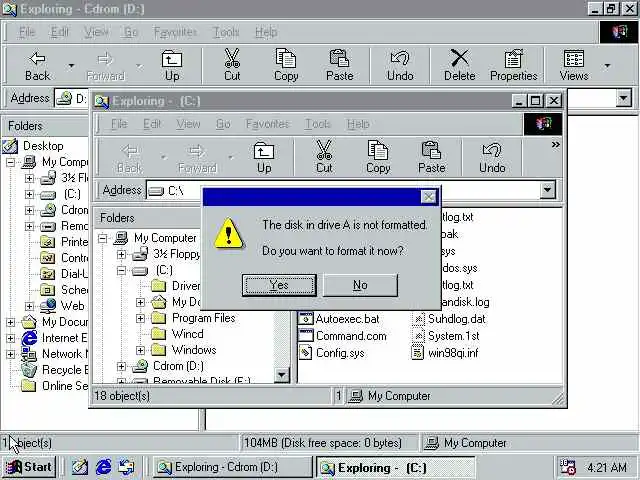
Task: Click Views in the Cdrom D: window toolbar
Action: point(574,66)
